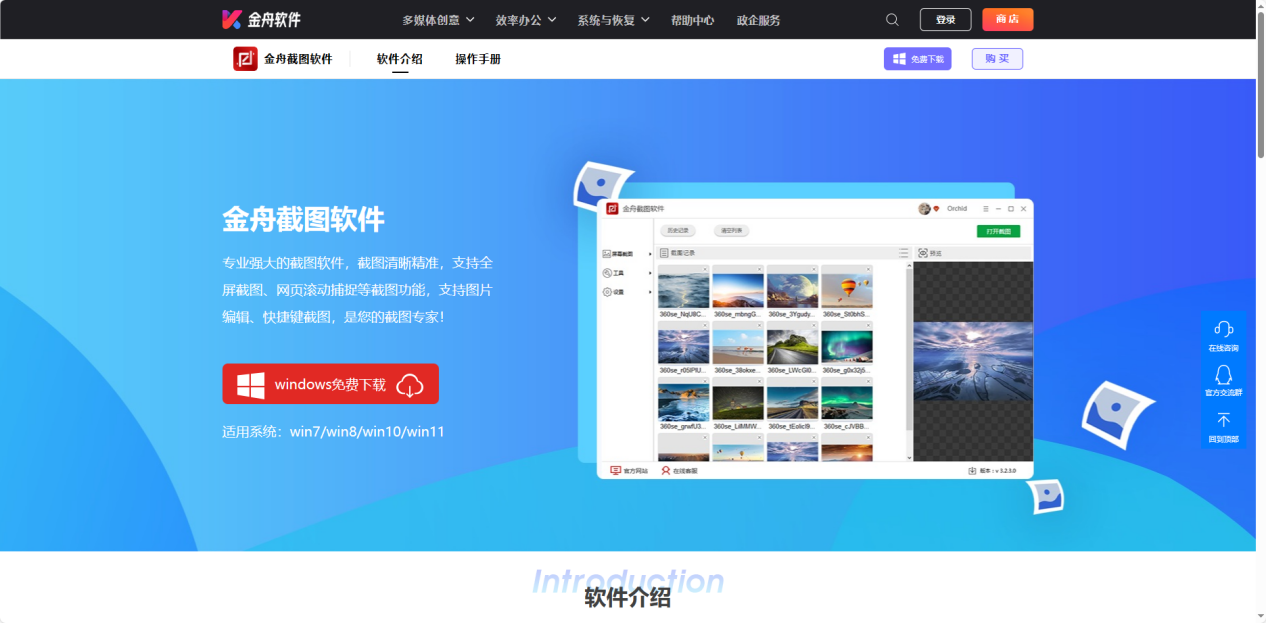Select the hot air balloon screenshot thumbnail
The width and height of the screenshot is (1266, 623).
[x=847, y=290]
